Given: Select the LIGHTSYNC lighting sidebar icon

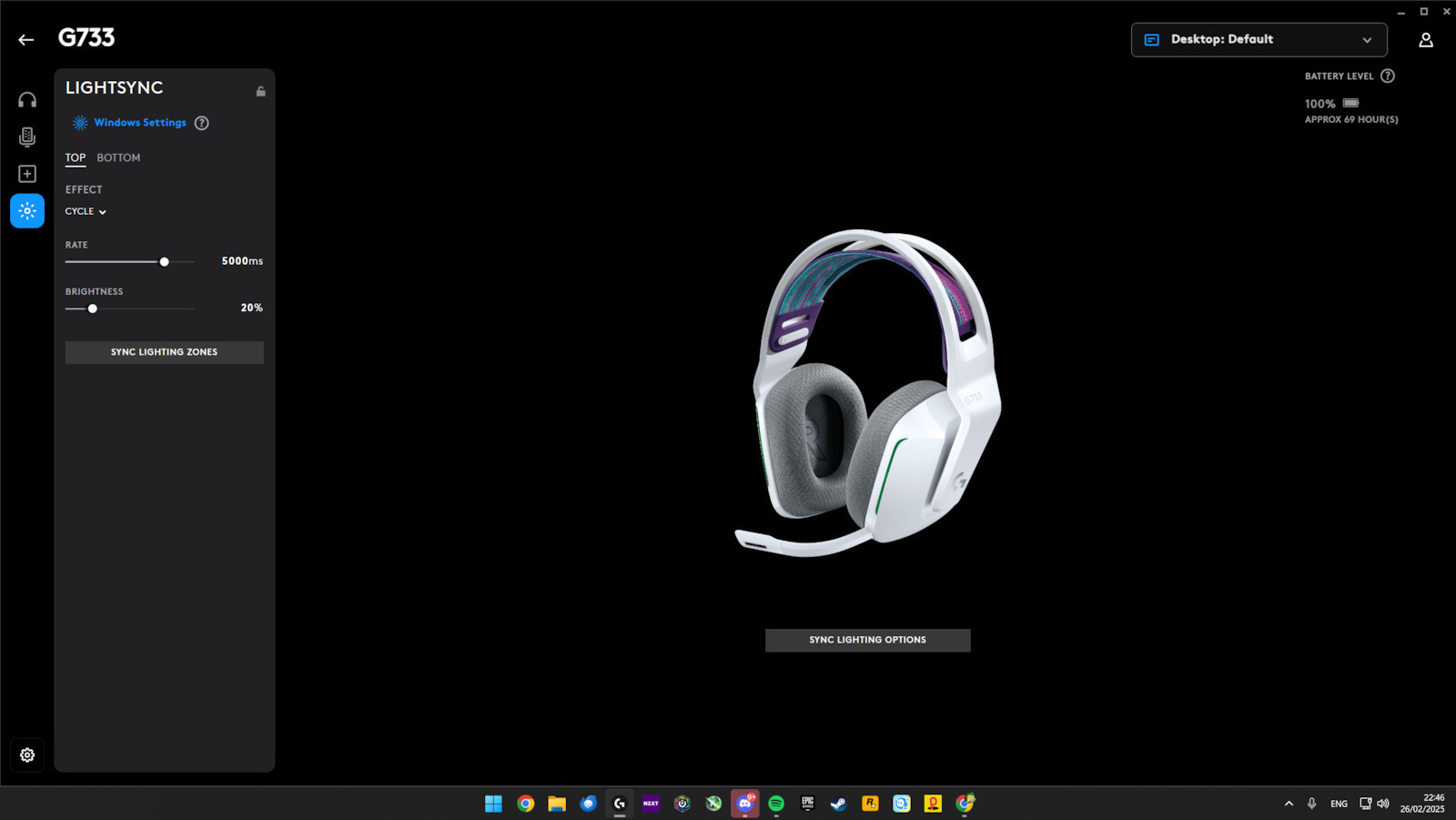Looking at the screenshot, I should (27, 211).
